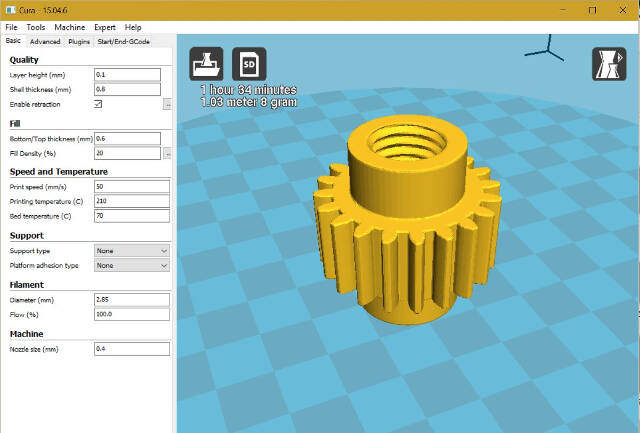Minimize the Cura window
Image resolution: width=640 pixels, height=433 pixels.
tap(563, 10)
